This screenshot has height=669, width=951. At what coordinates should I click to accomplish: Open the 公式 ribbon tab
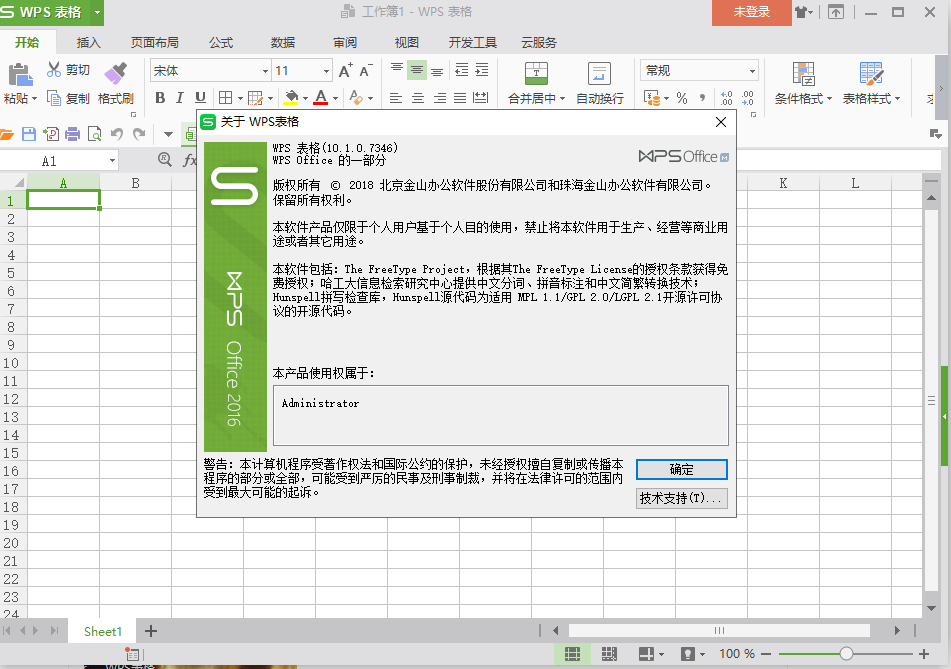click(221, 42)
